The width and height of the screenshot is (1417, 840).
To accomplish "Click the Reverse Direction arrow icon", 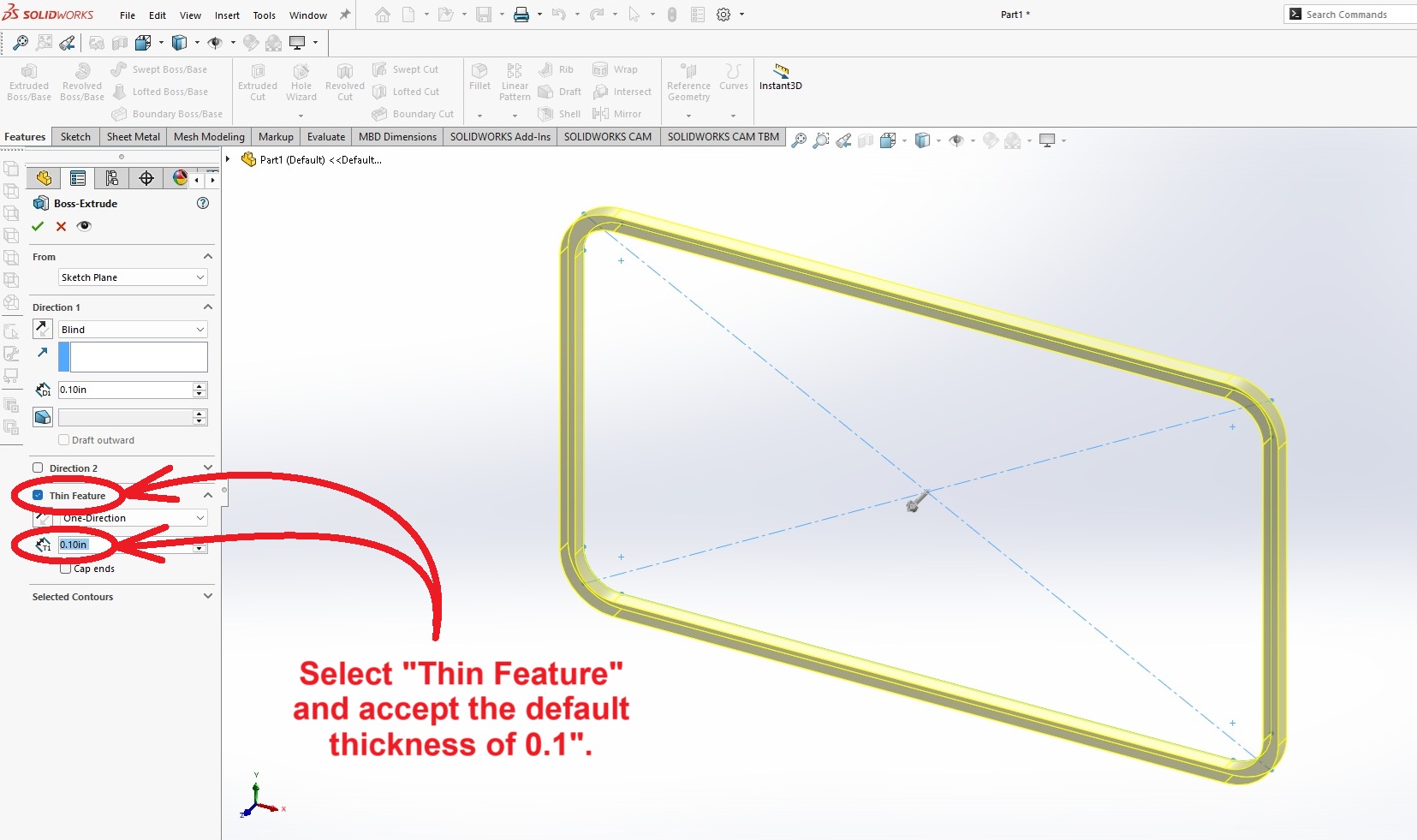I will click(43, 329).
